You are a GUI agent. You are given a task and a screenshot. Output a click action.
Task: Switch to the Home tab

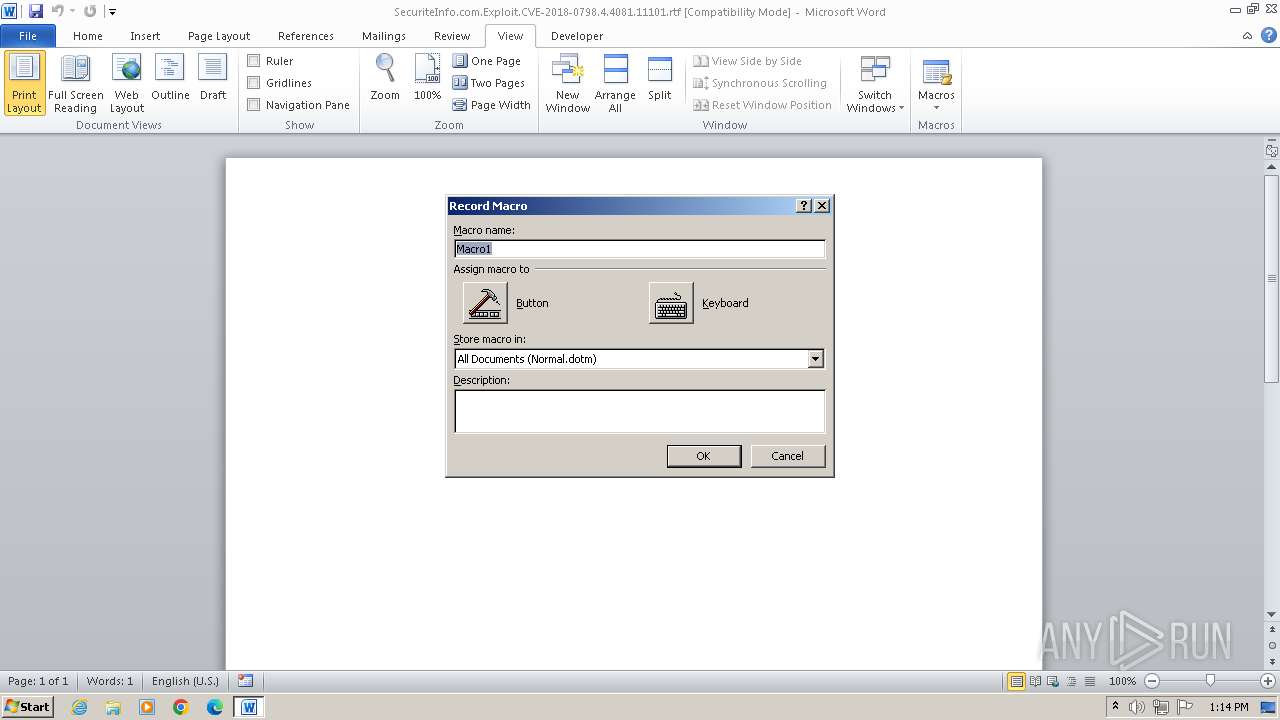(88, 36)
